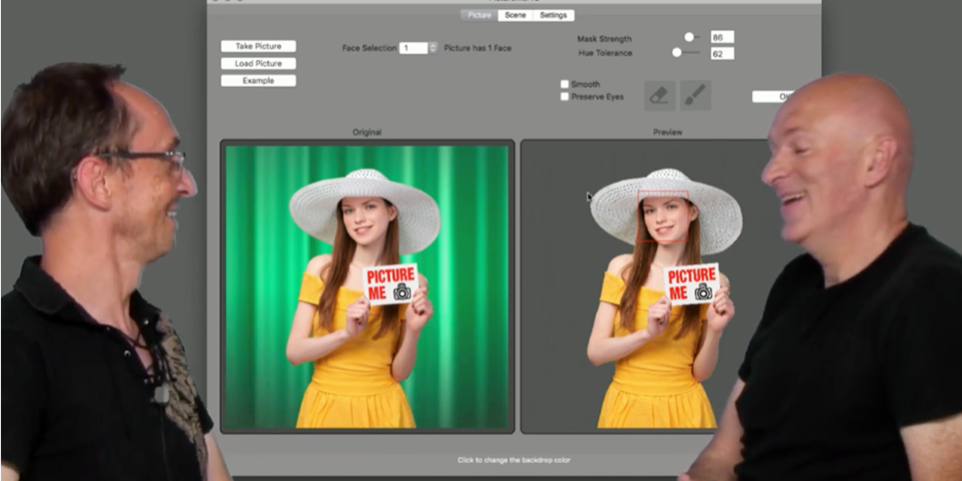Select the Paintbrush tool icon
The height and width of the screenshot is (481, 962).
click(695, 95)
